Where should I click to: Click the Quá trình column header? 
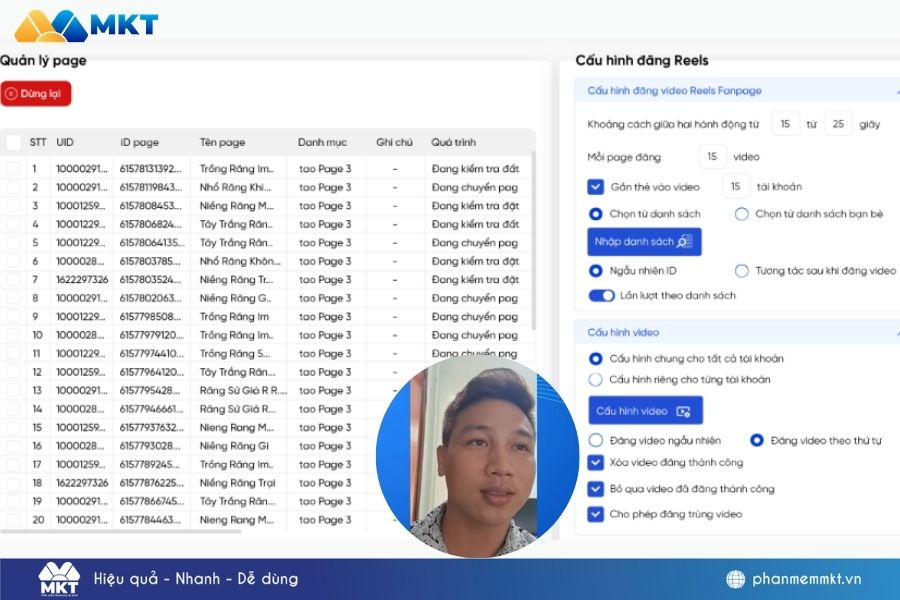click(451, 142)
